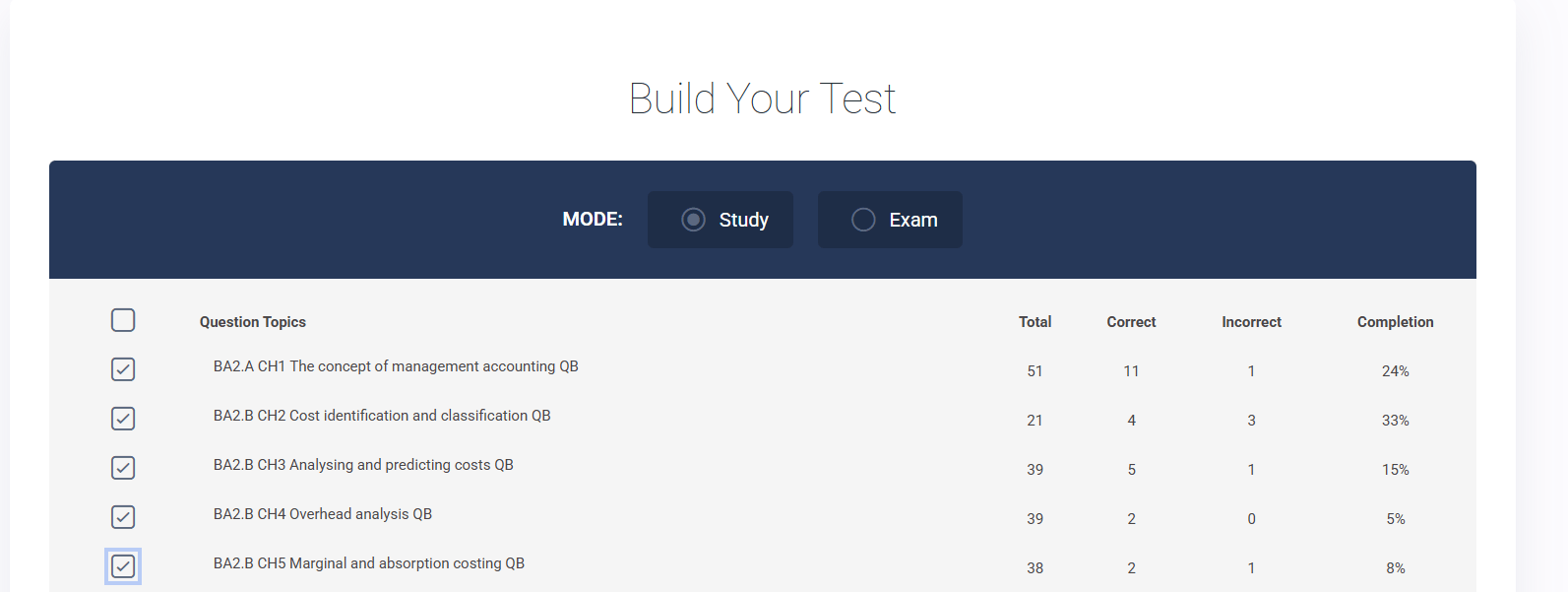
Task: Click BA2.B CH2 Cost identification topic
Action: pos(382,416)
